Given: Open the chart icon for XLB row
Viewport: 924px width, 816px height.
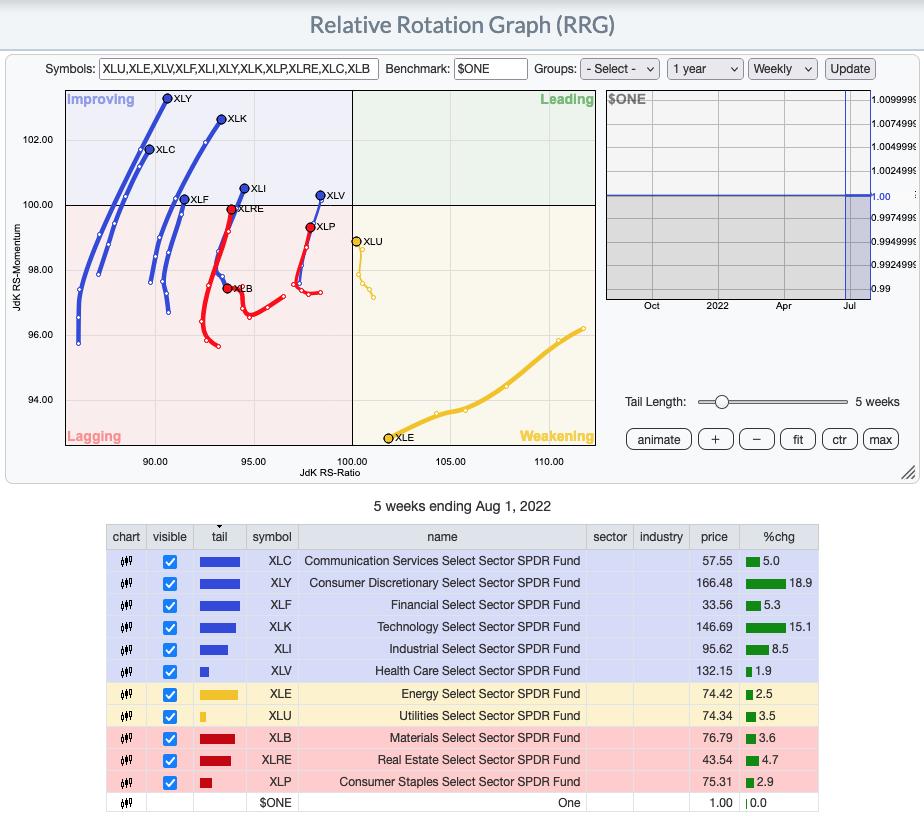Looking at the screenshot, I should point(126,738).
